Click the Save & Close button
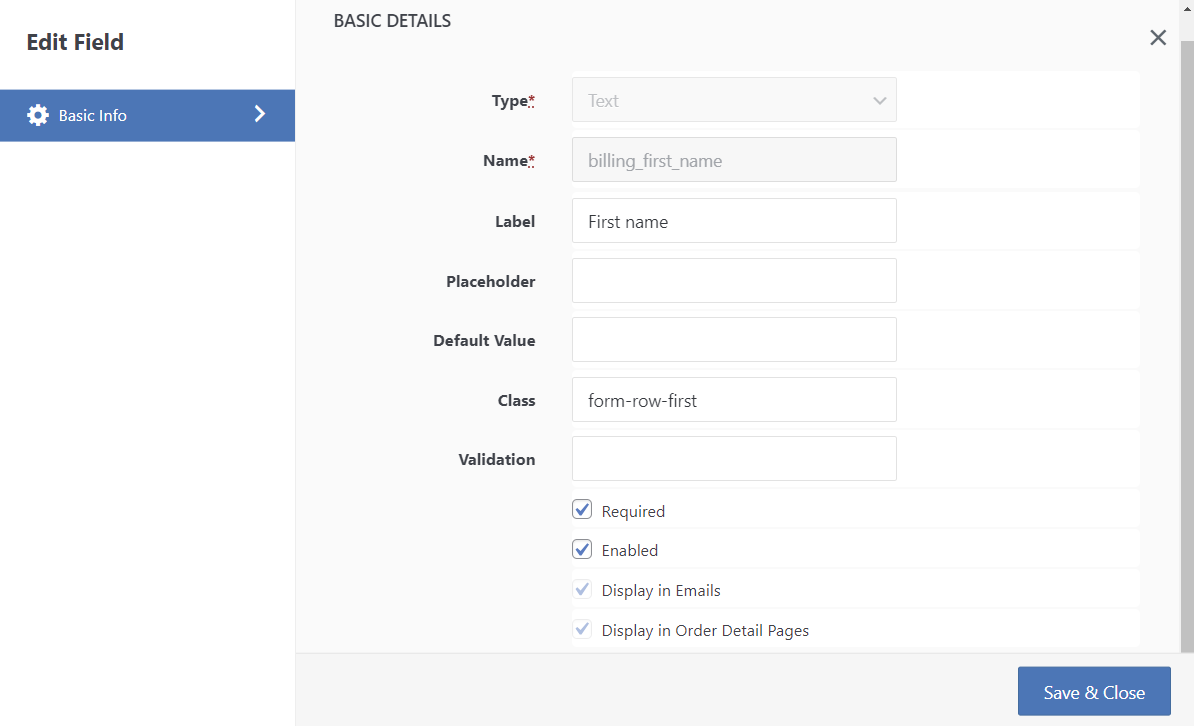 click(x=1094, y=691)
